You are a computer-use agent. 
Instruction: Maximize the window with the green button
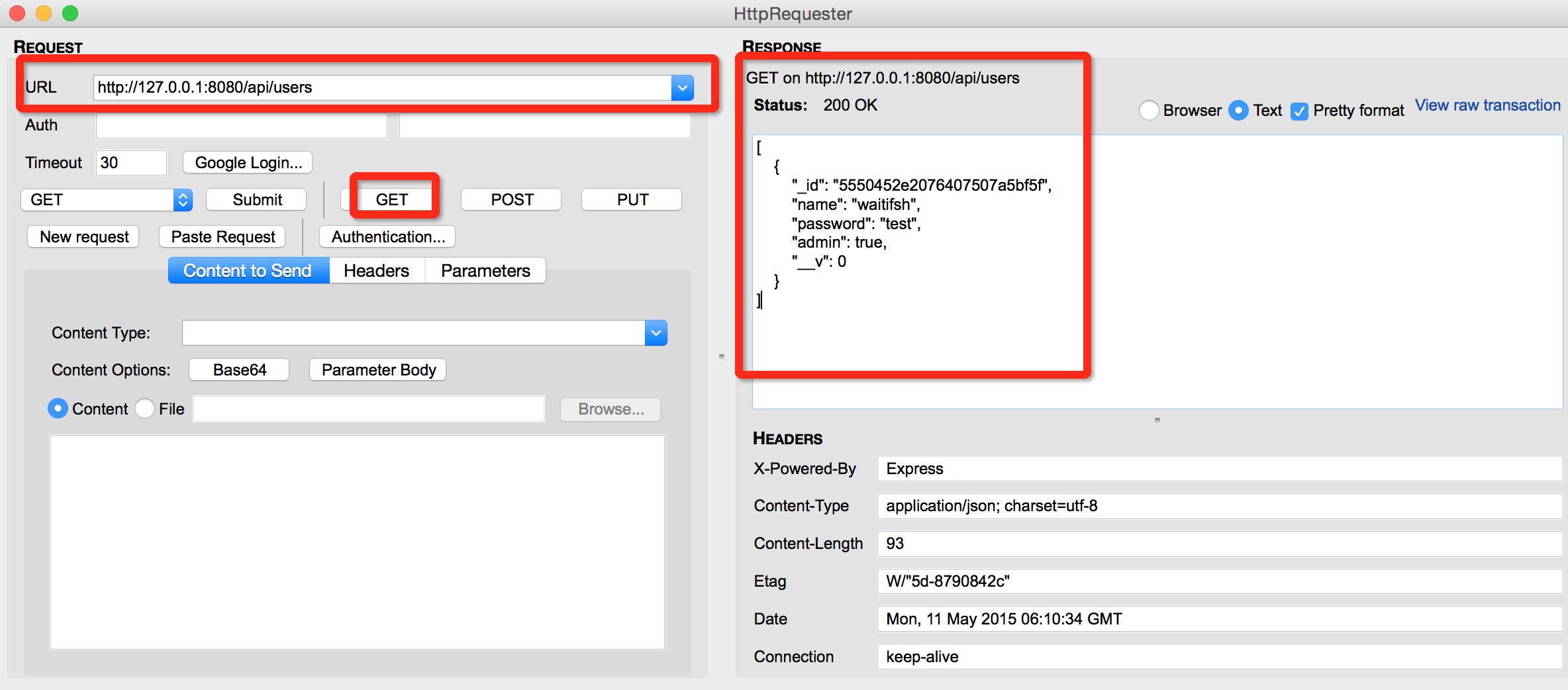[x=70, y=13]
